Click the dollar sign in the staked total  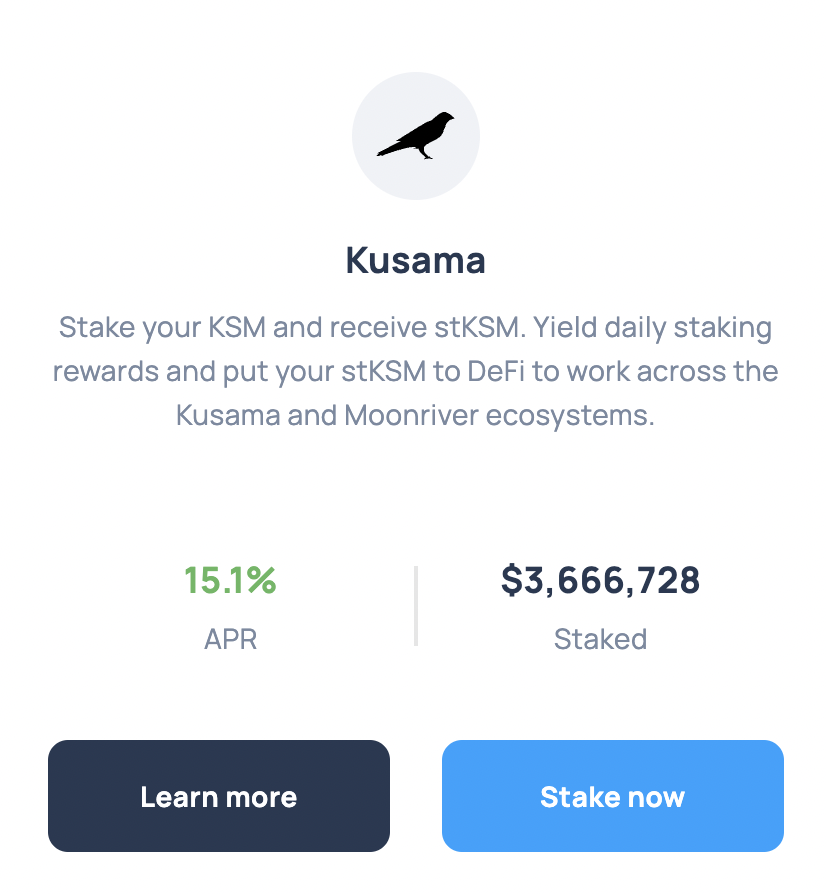point(511,580)
